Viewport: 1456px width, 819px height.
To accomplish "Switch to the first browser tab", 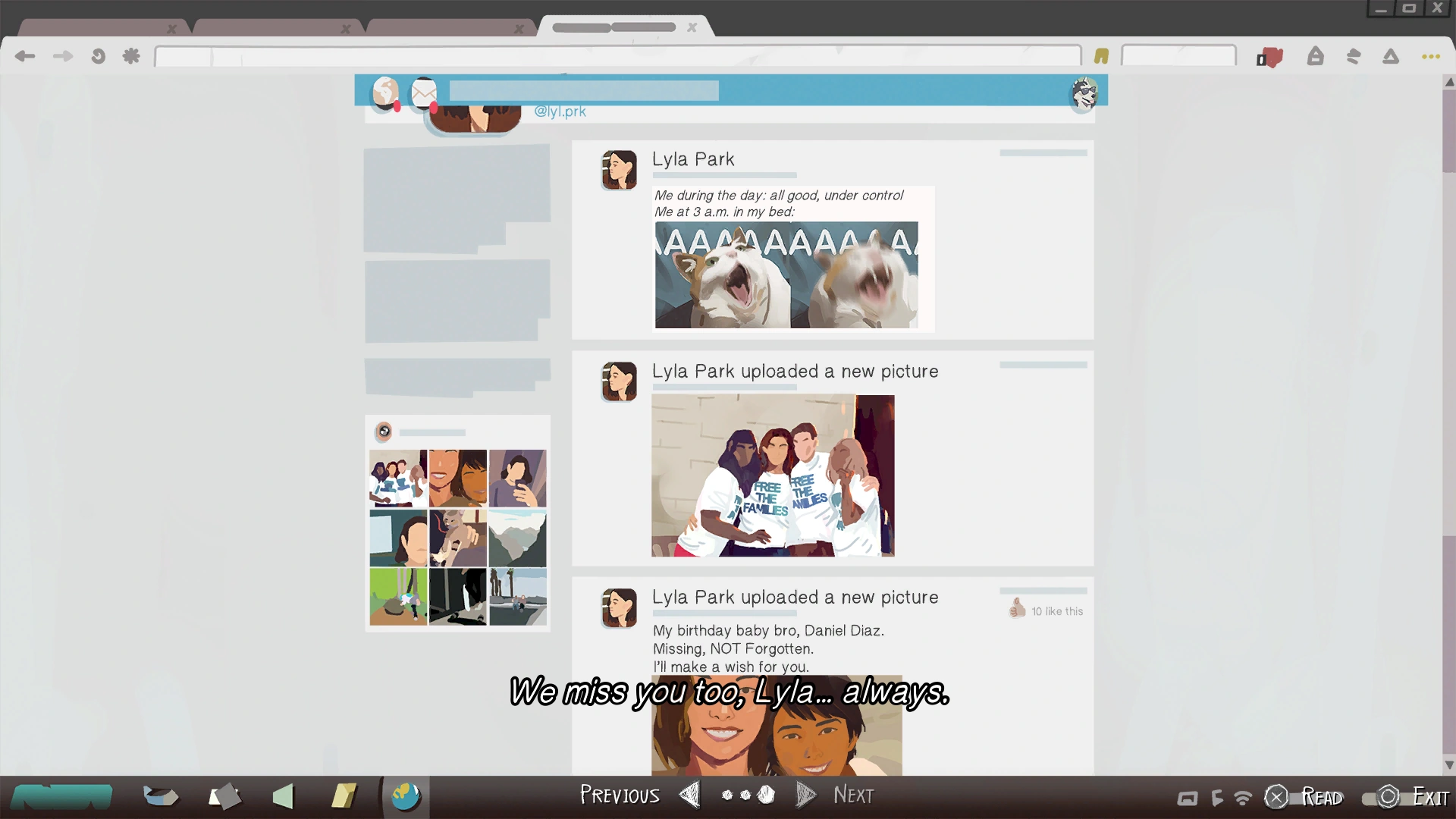I will (95, 28).
